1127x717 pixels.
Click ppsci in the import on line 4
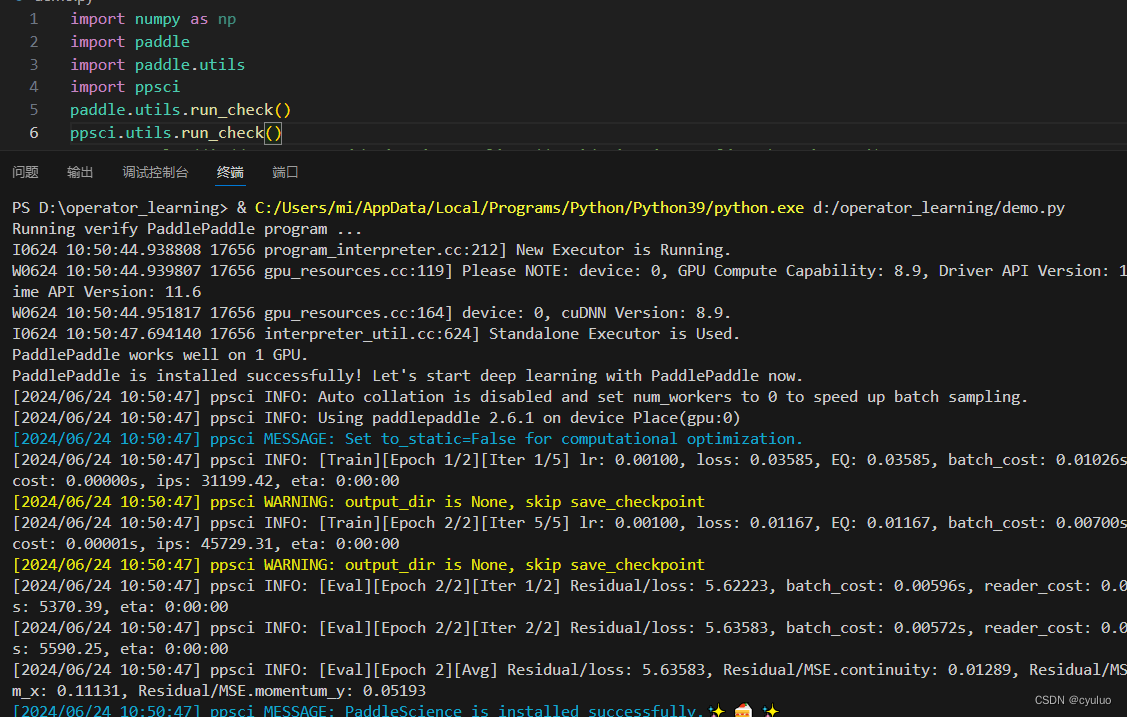point(157,86)
